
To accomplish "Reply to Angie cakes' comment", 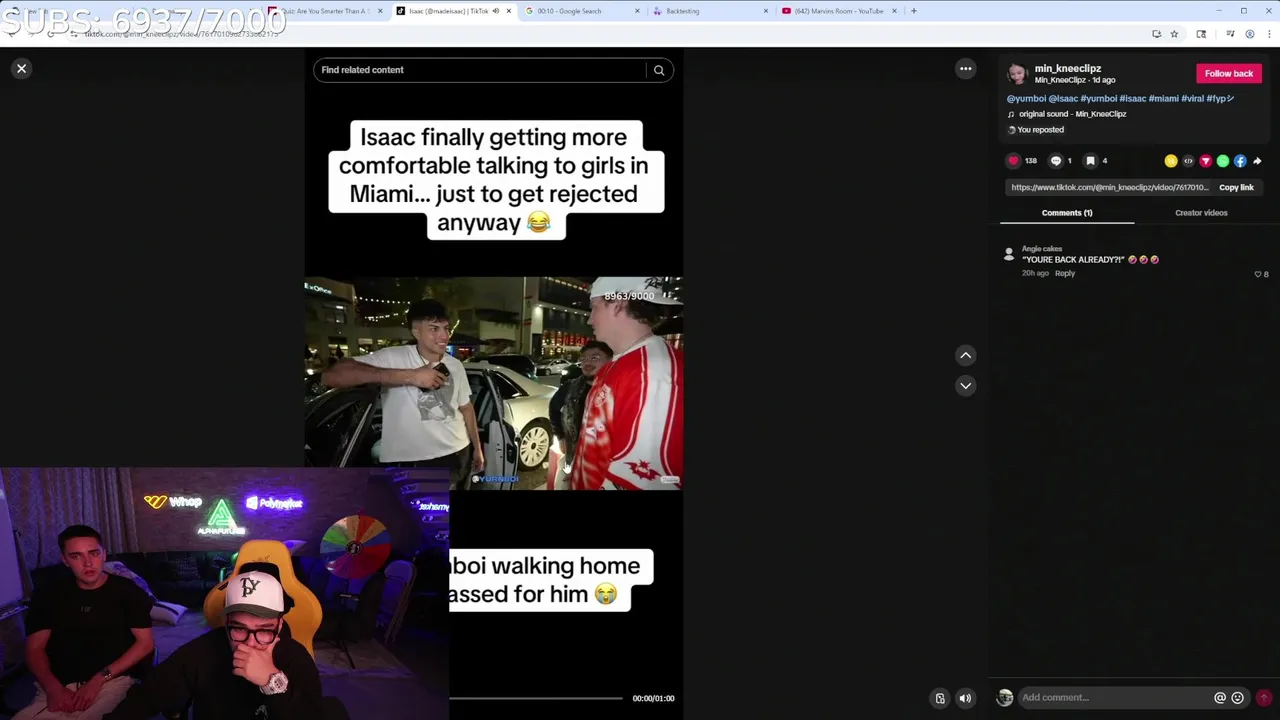I will (1065, 273).
